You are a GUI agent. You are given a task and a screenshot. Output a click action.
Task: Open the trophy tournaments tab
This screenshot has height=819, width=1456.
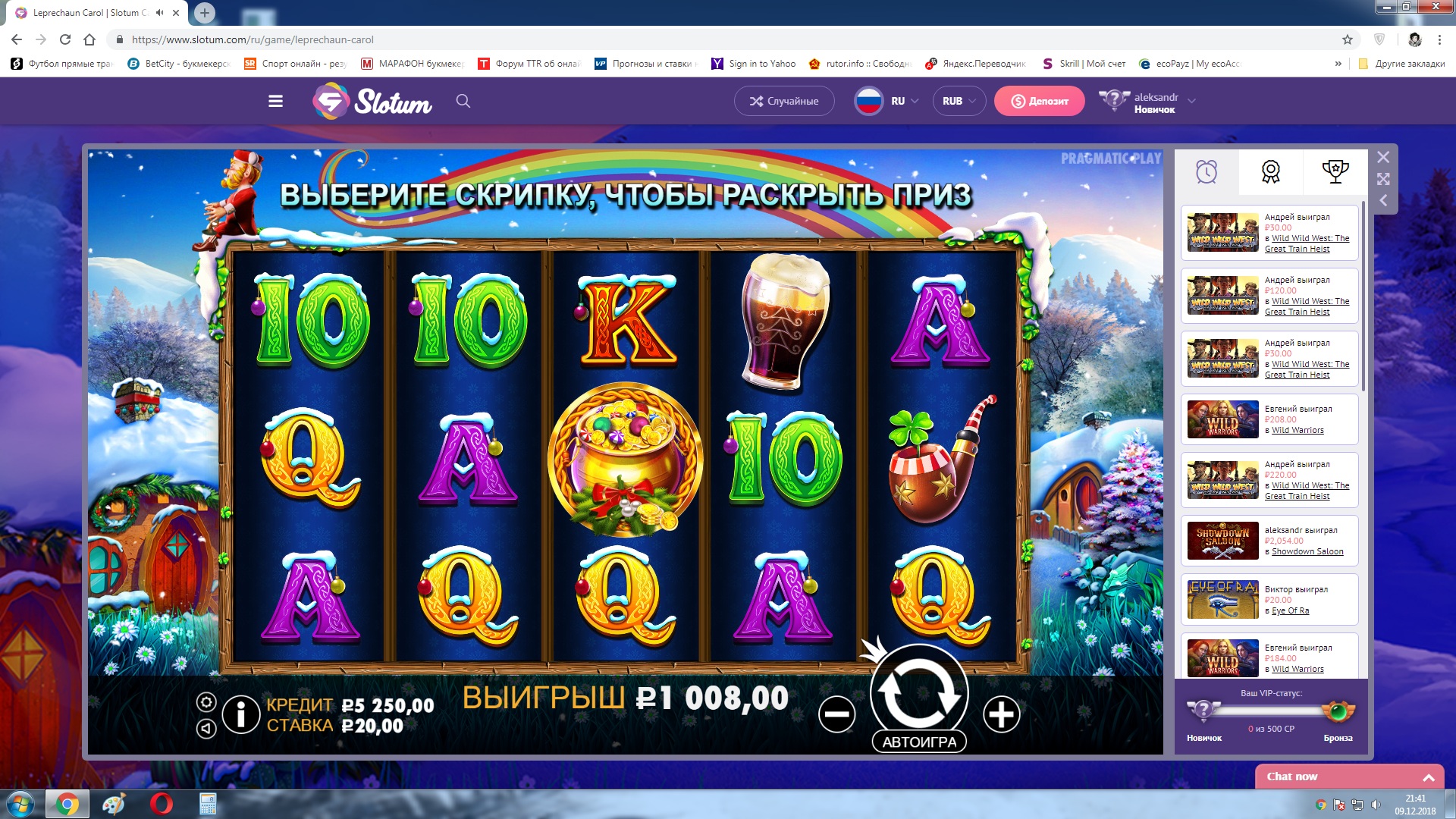pos(1335,172)
